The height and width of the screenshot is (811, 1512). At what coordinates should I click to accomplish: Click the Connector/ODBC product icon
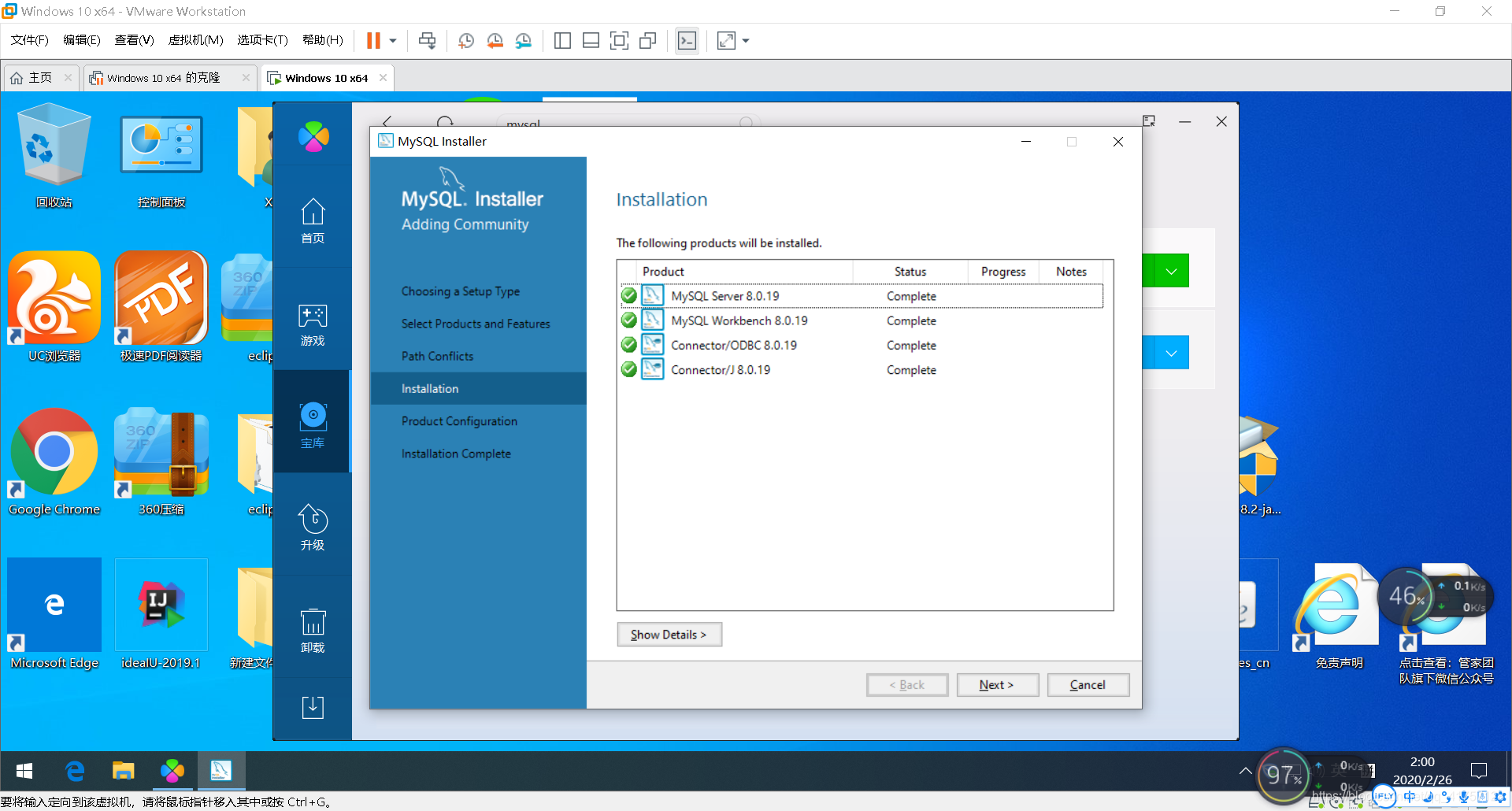pos(652,345)
